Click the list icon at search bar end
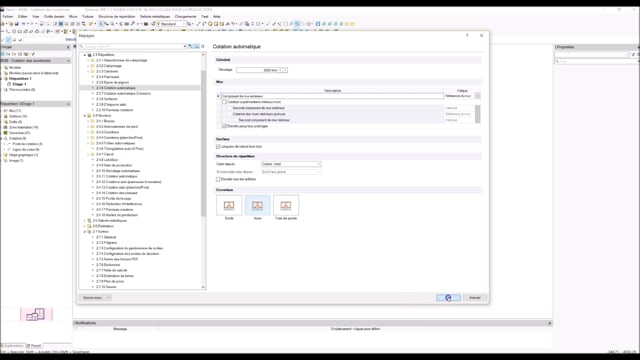 click(x=203, y=47)
